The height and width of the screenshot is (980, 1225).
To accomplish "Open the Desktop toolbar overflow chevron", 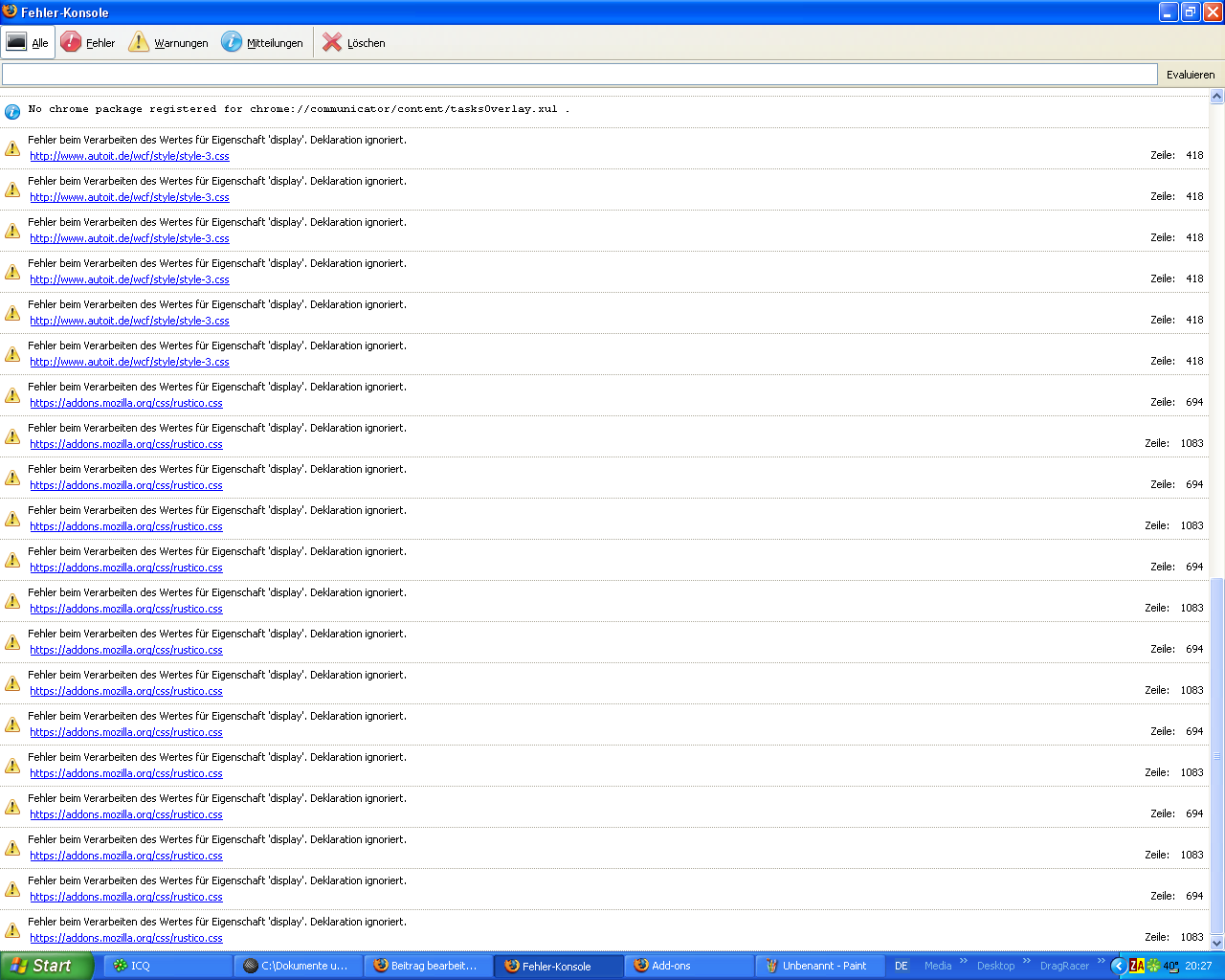I will point(1026,961).
